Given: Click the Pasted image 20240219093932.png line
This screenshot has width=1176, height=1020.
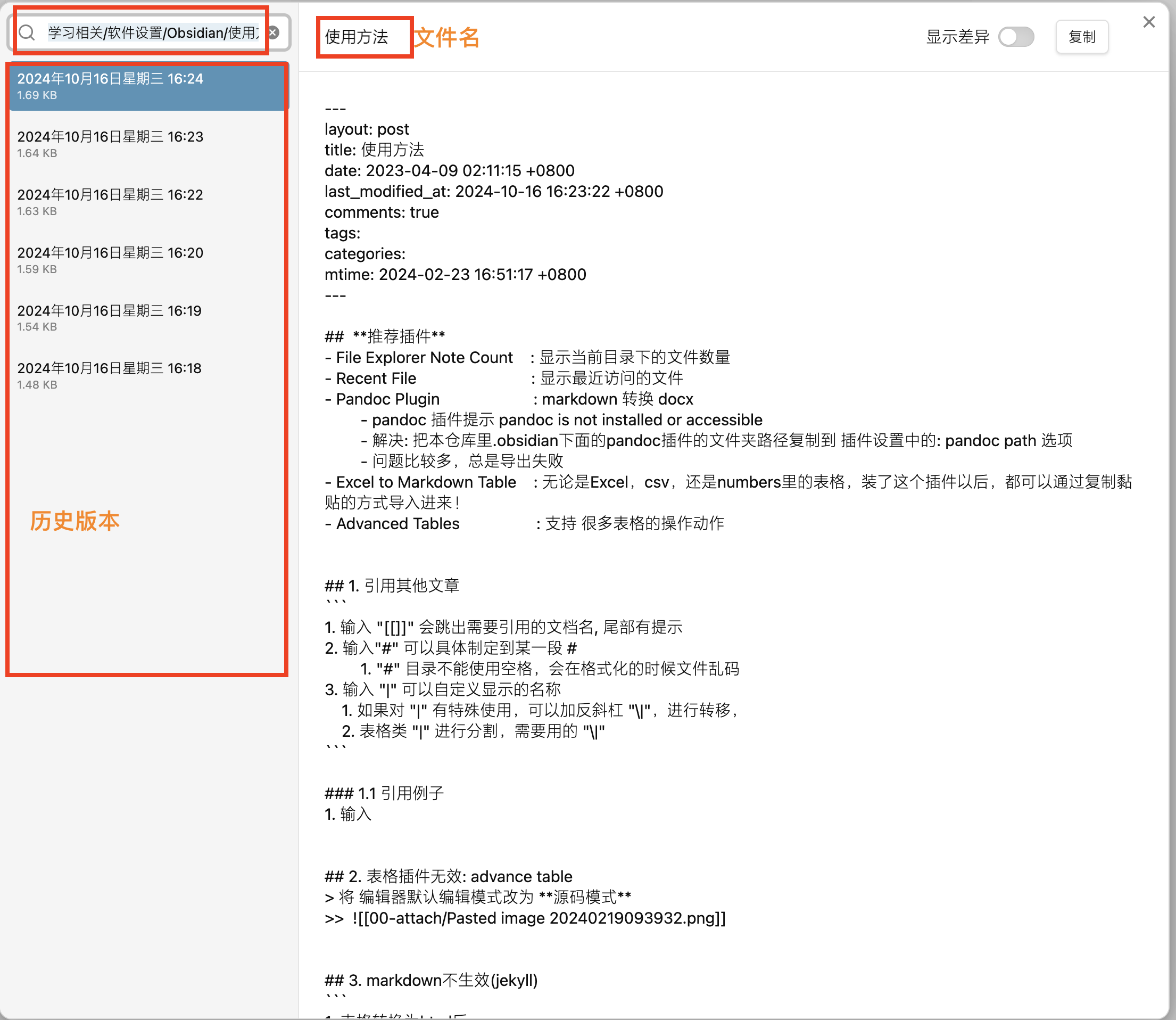Looking at the screenshot, I should pyautogui.click(x=525, y=918).
